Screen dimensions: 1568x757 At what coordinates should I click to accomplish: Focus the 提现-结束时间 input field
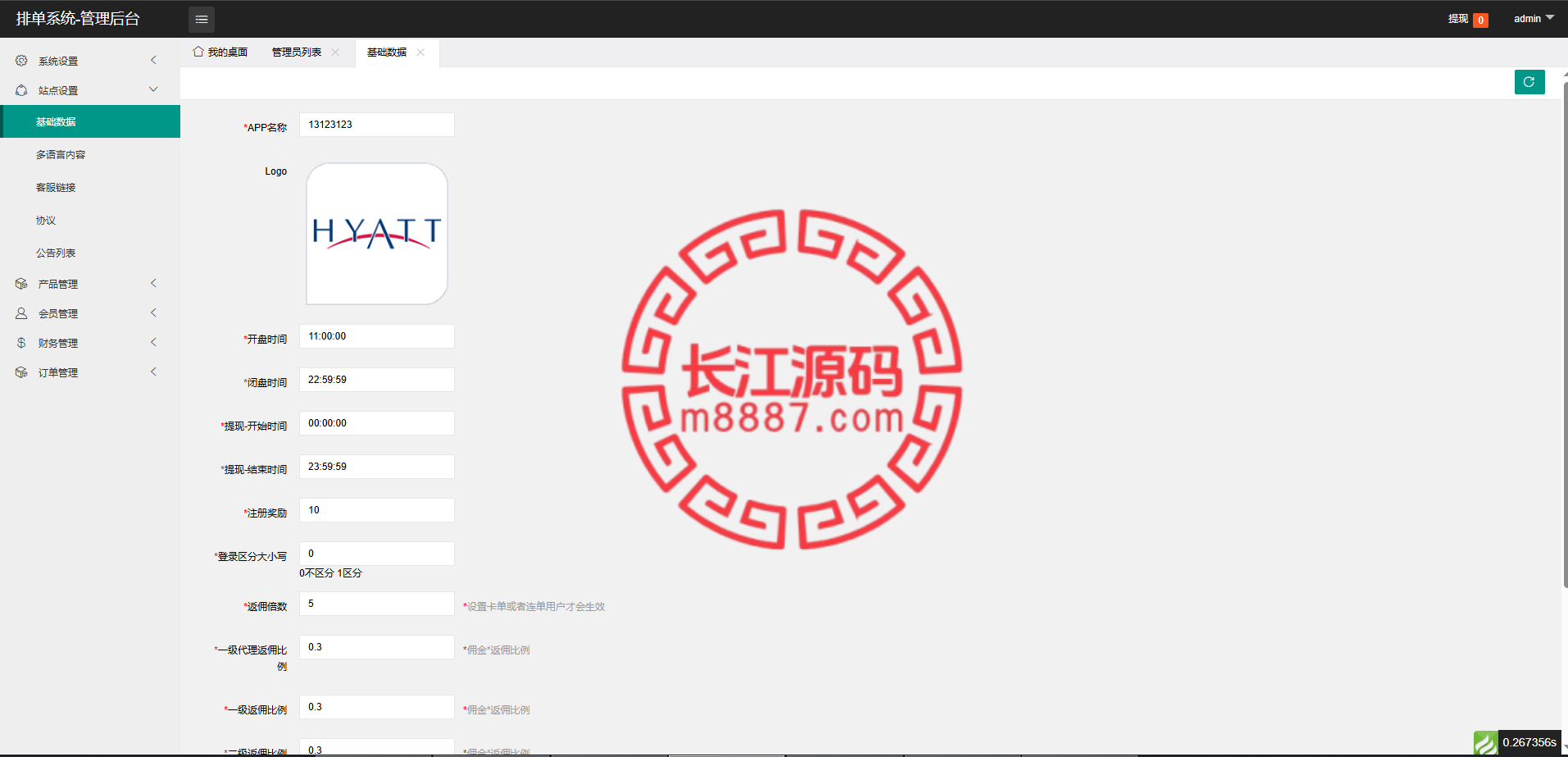pos(377,467)
